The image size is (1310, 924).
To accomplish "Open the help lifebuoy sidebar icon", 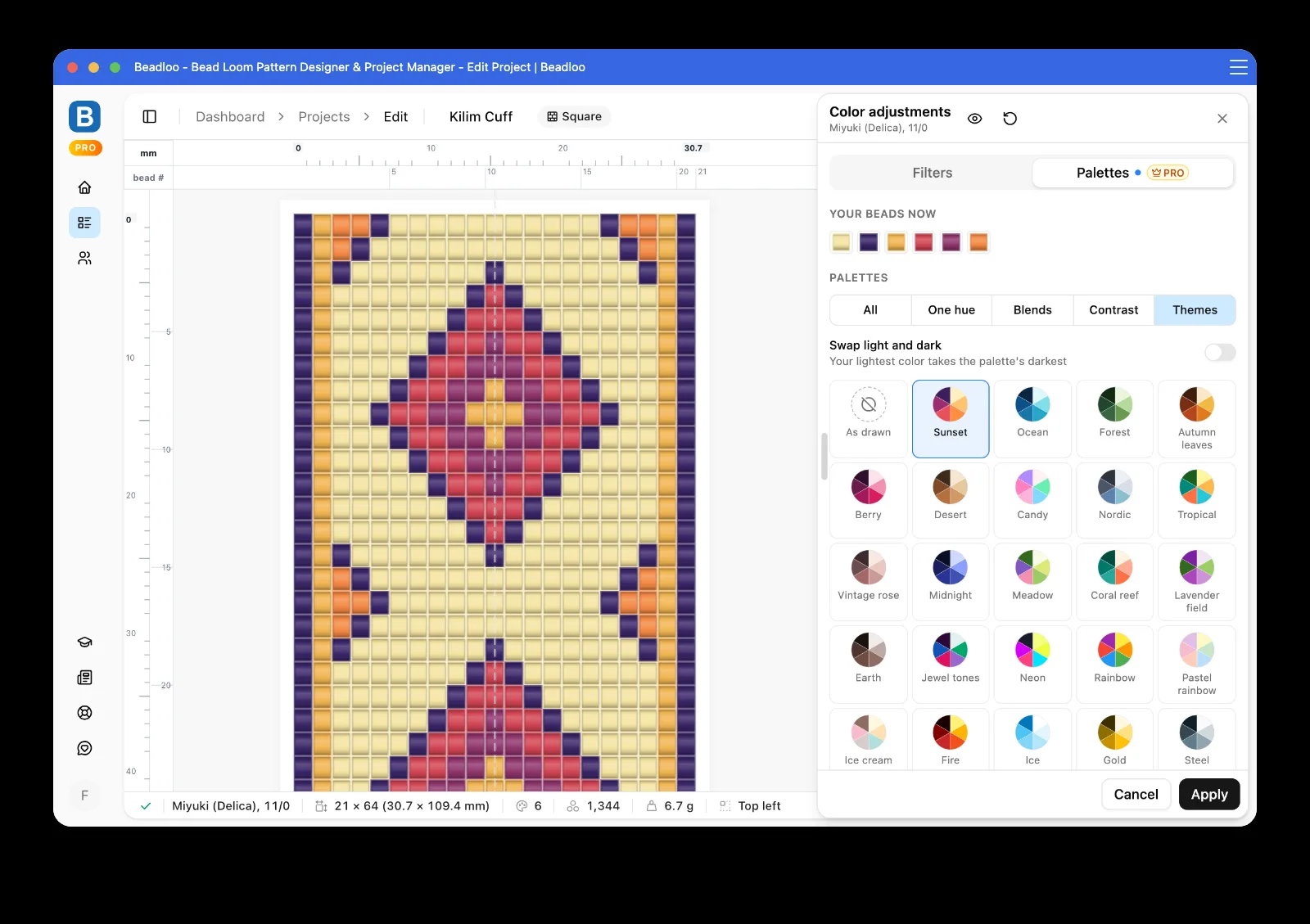I will pos(84,713).
